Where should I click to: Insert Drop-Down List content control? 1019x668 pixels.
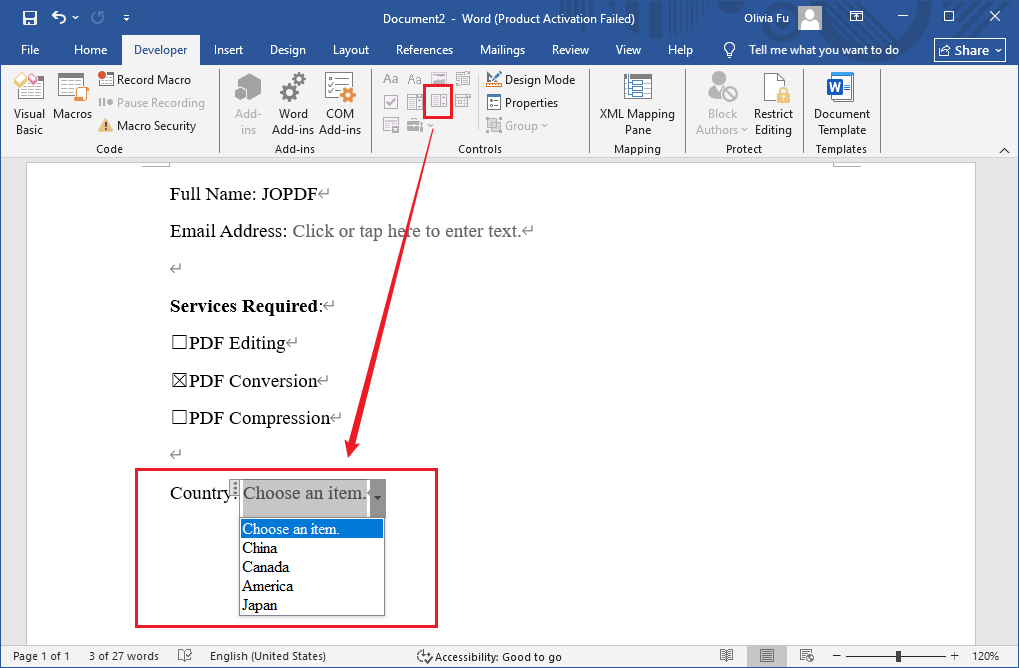point(439,101)
